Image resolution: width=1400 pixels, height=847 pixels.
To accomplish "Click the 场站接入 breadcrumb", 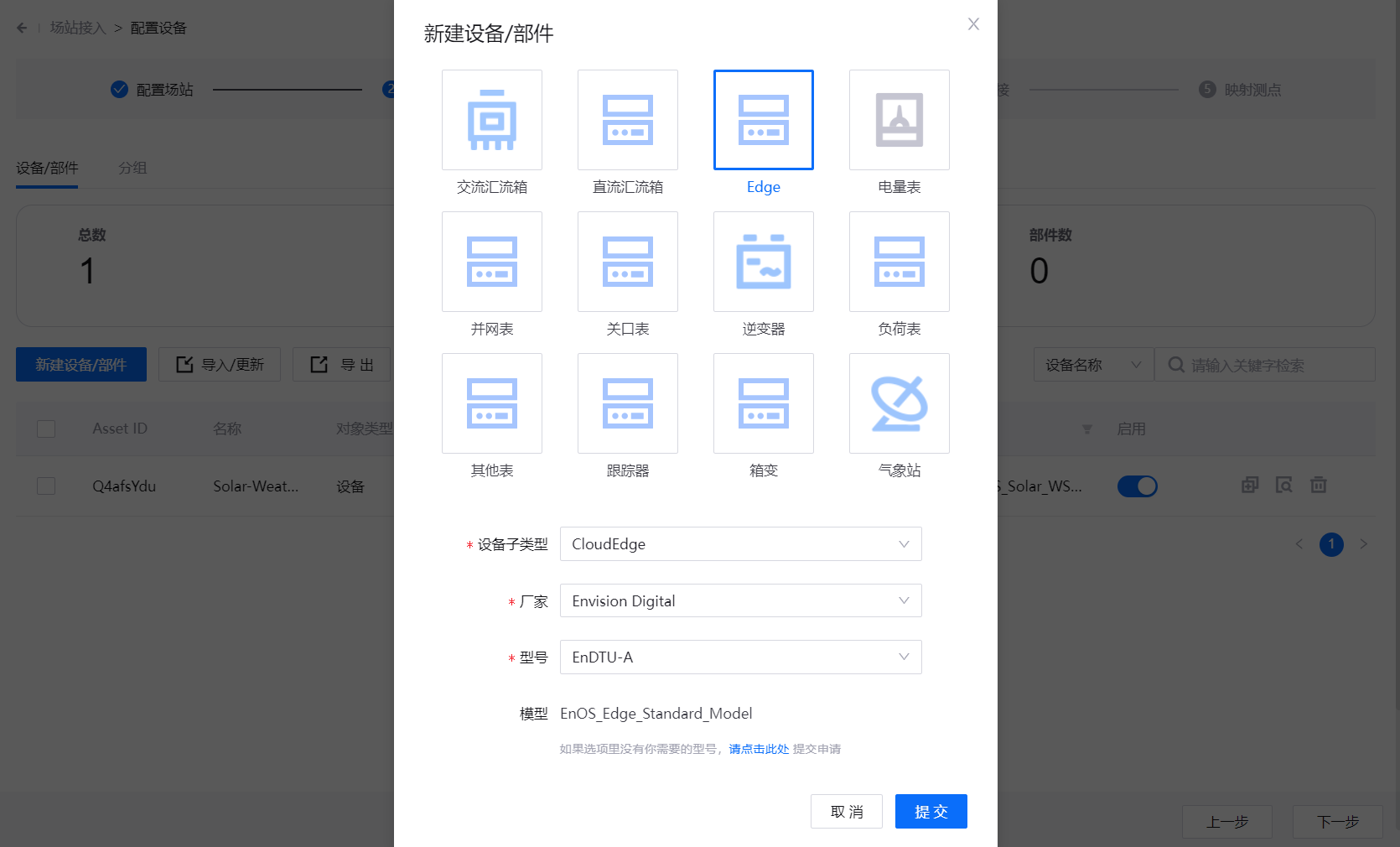I will point(78,28).
